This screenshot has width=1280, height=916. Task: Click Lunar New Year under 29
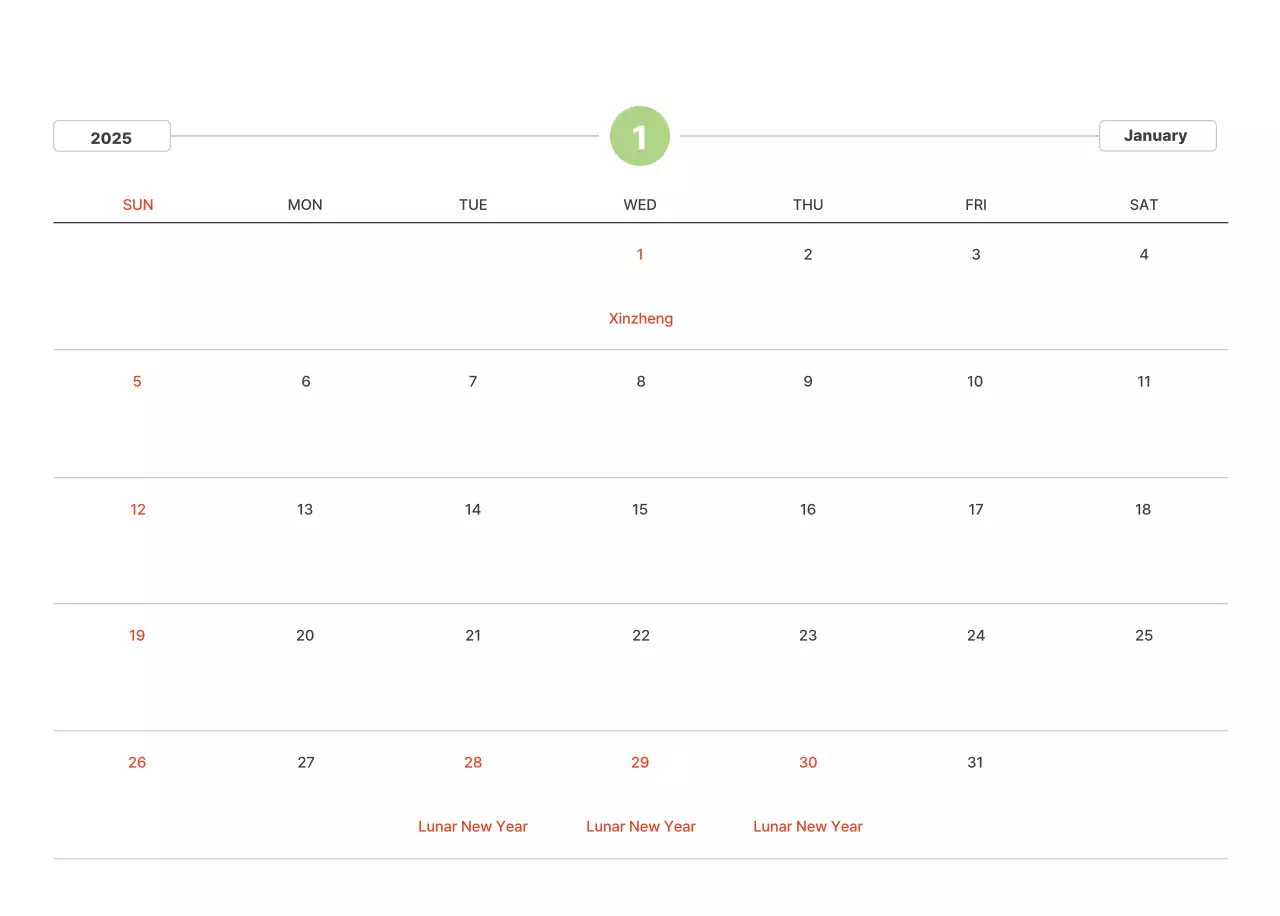(641, 827)
